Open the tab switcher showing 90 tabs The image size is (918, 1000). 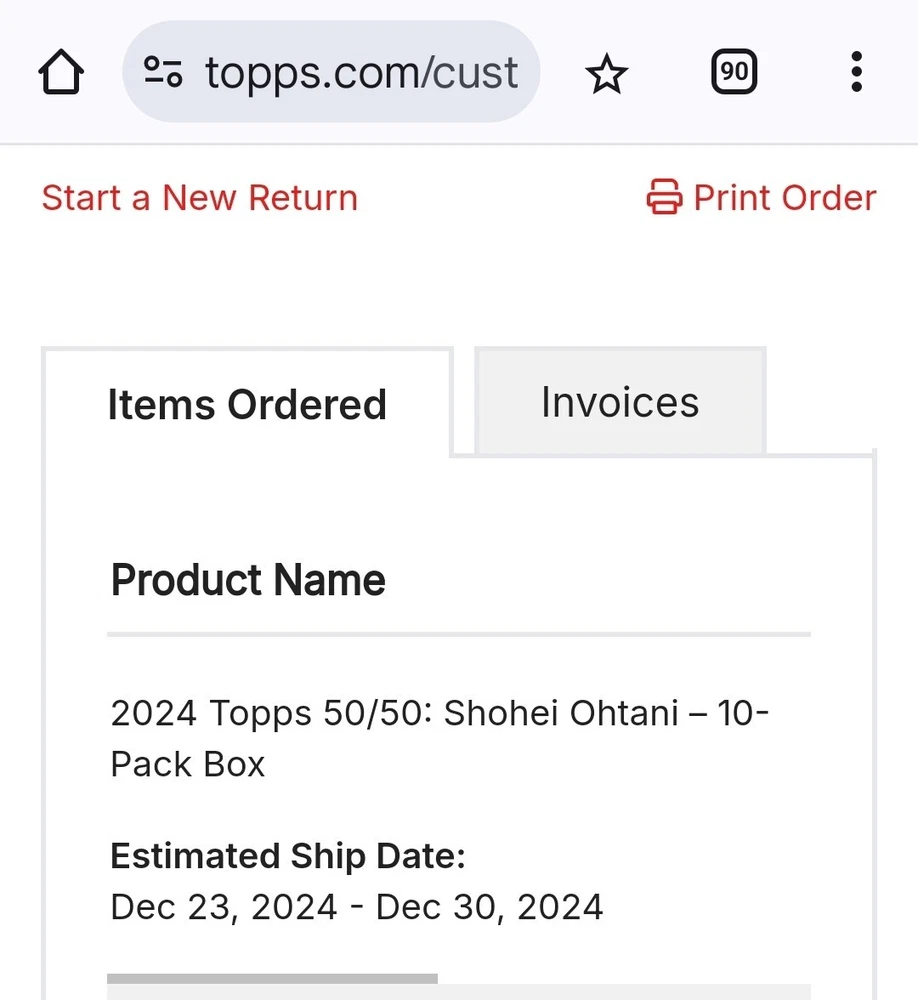pyautogui.click(x=734, y=72)
